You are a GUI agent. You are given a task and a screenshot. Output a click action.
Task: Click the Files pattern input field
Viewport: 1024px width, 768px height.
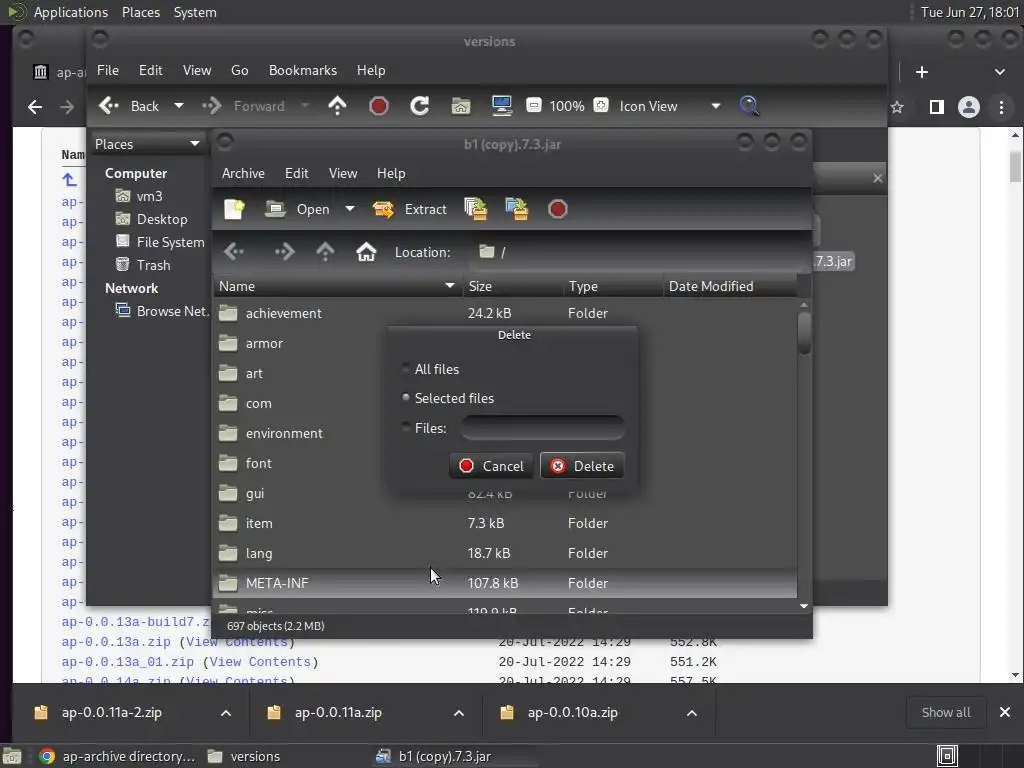pos(543,428)
